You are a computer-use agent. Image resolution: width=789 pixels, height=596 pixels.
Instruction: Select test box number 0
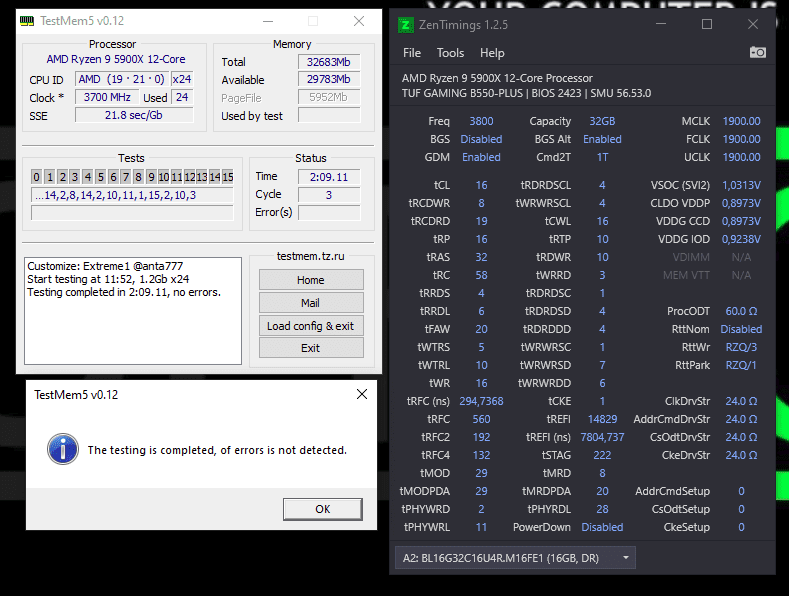point(36,177)
